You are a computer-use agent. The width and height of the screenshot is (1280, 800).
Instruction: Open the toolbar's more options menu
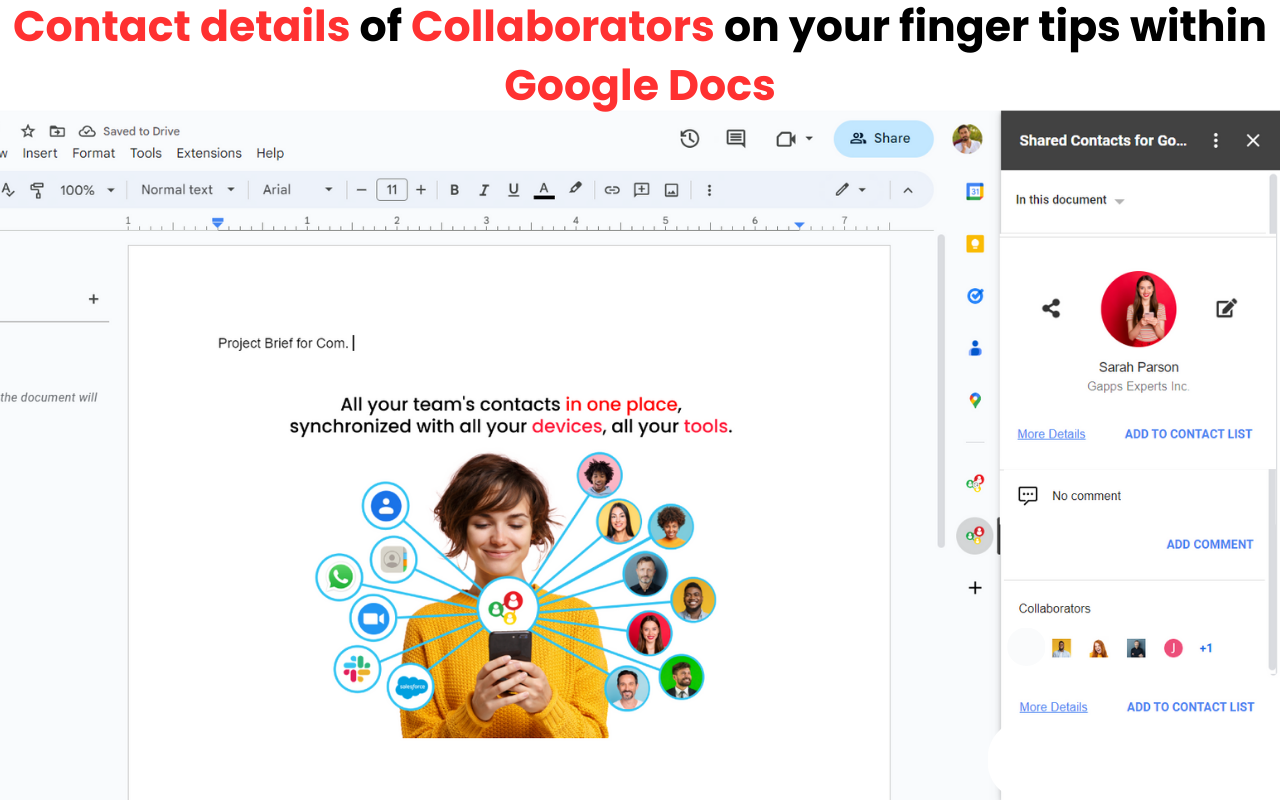pos(709,190)
